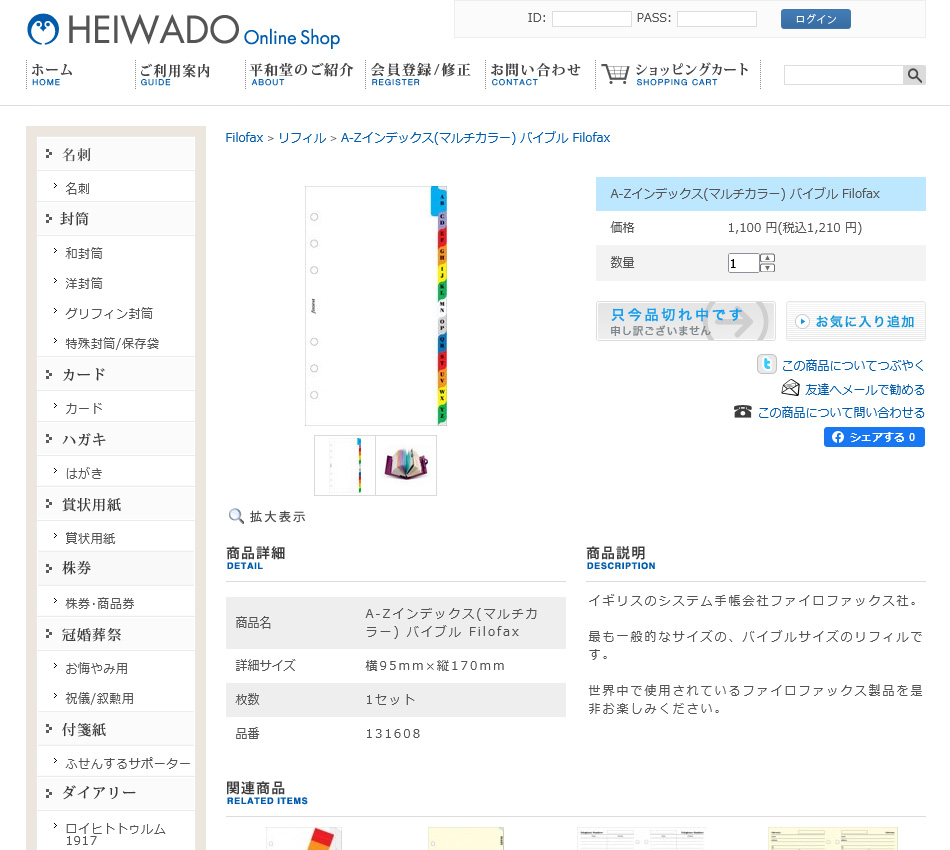Open the 会員登録/修正 REGISTER menu

pos(420,75)
